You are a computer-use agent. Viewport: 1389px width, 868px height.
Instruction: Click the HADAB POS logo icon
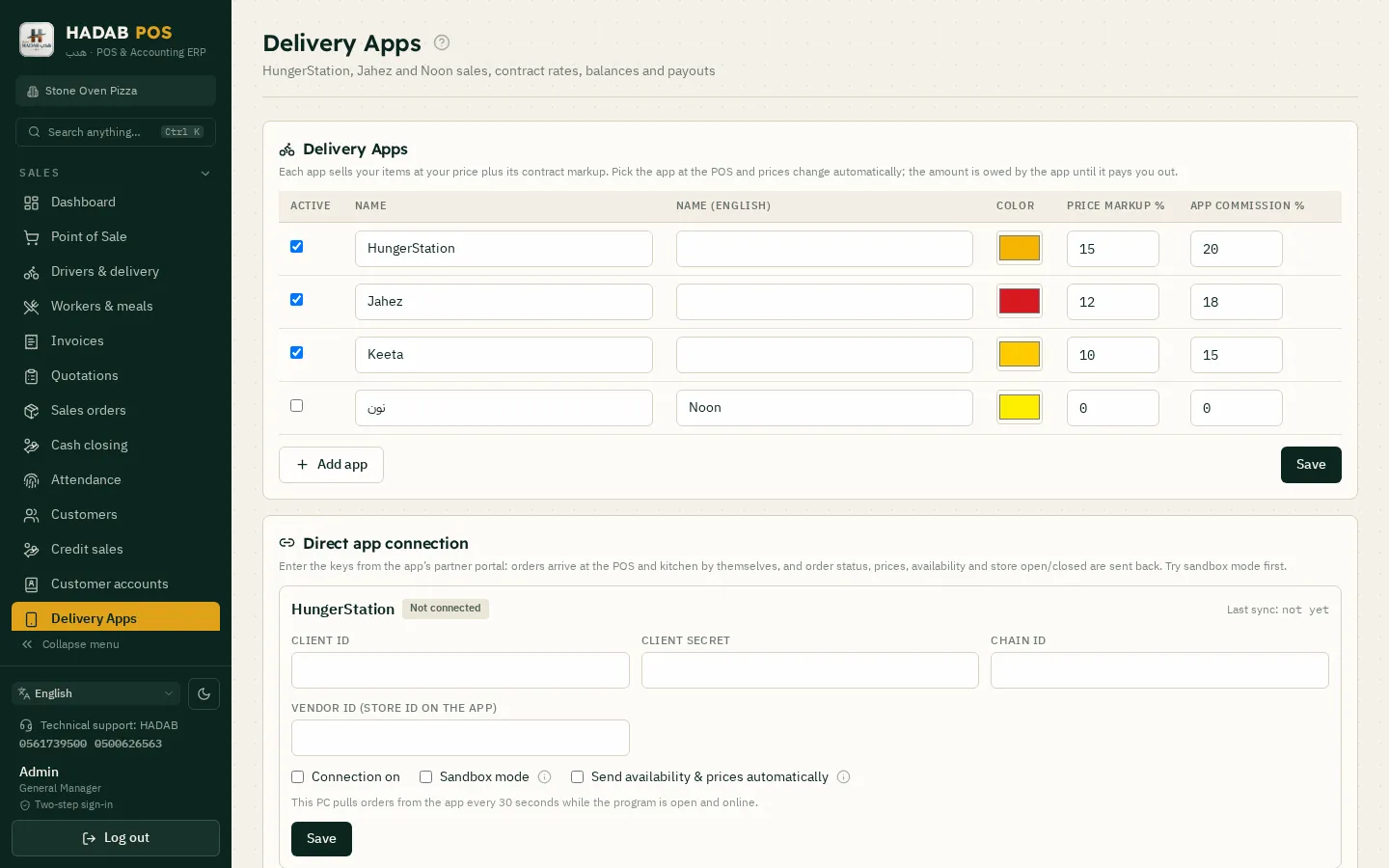37,40
